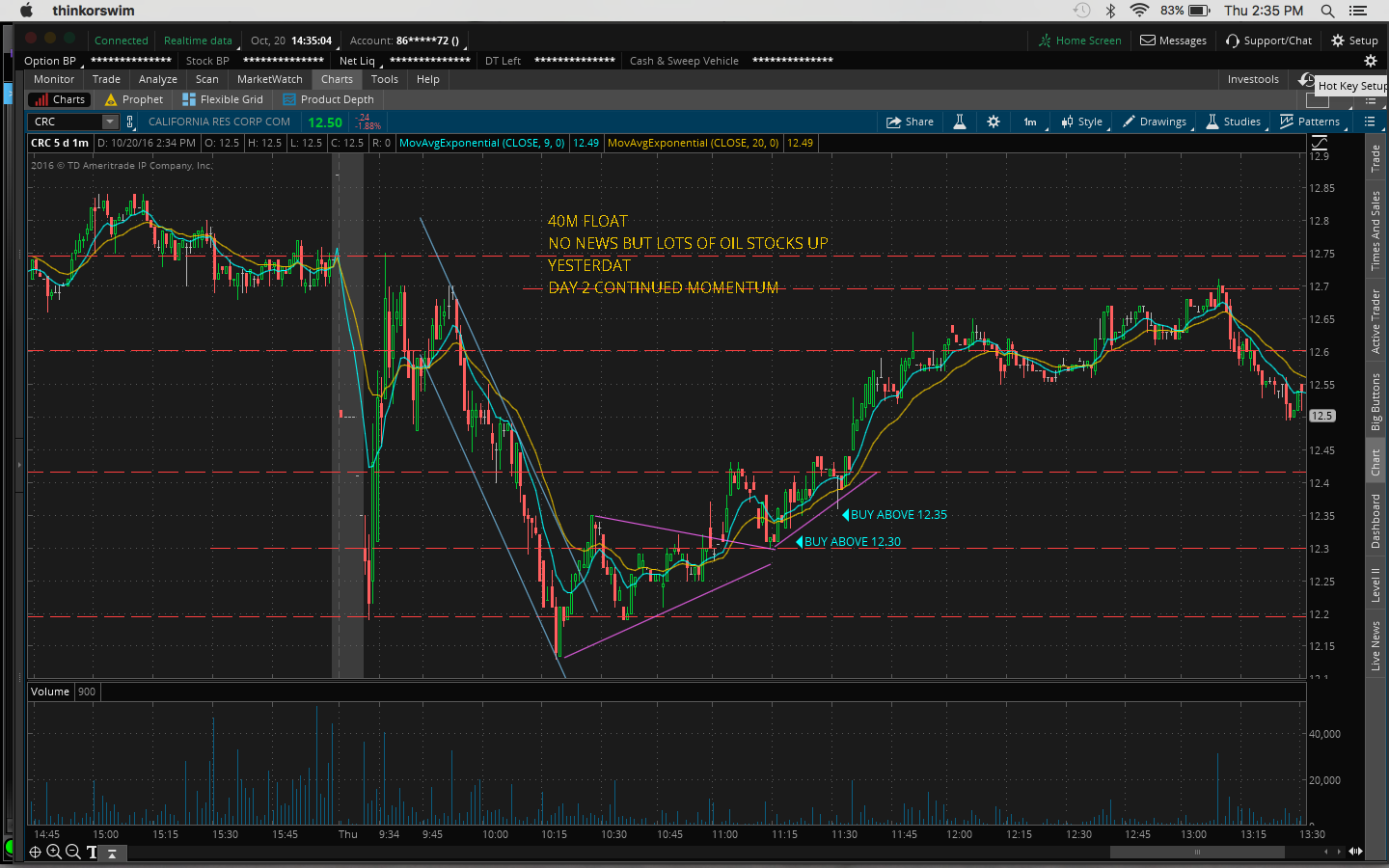Open Messages envelope in top bar

pos(1173,41)
